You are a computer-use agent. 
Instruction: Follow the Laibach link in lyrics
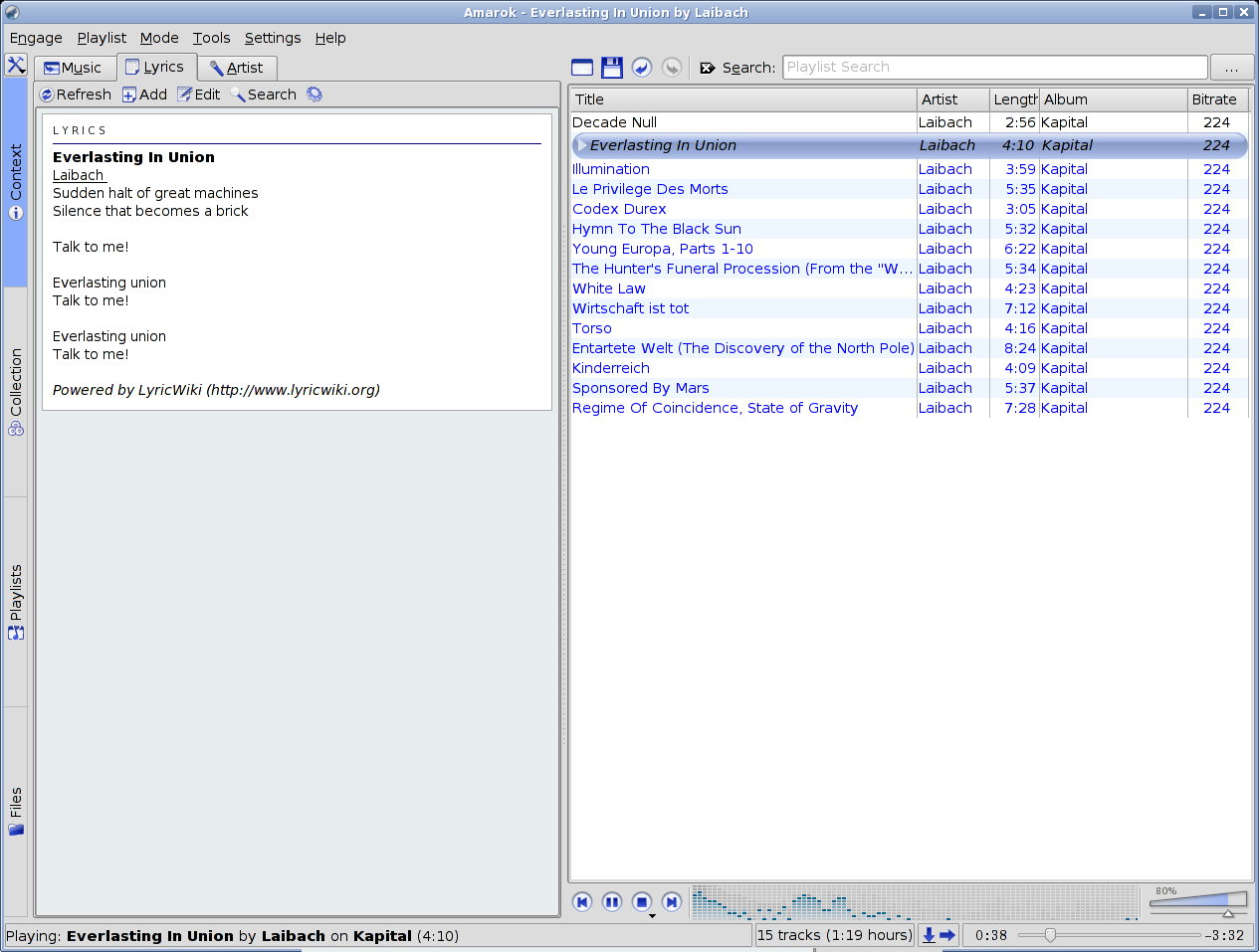click(x=79, y=175)
